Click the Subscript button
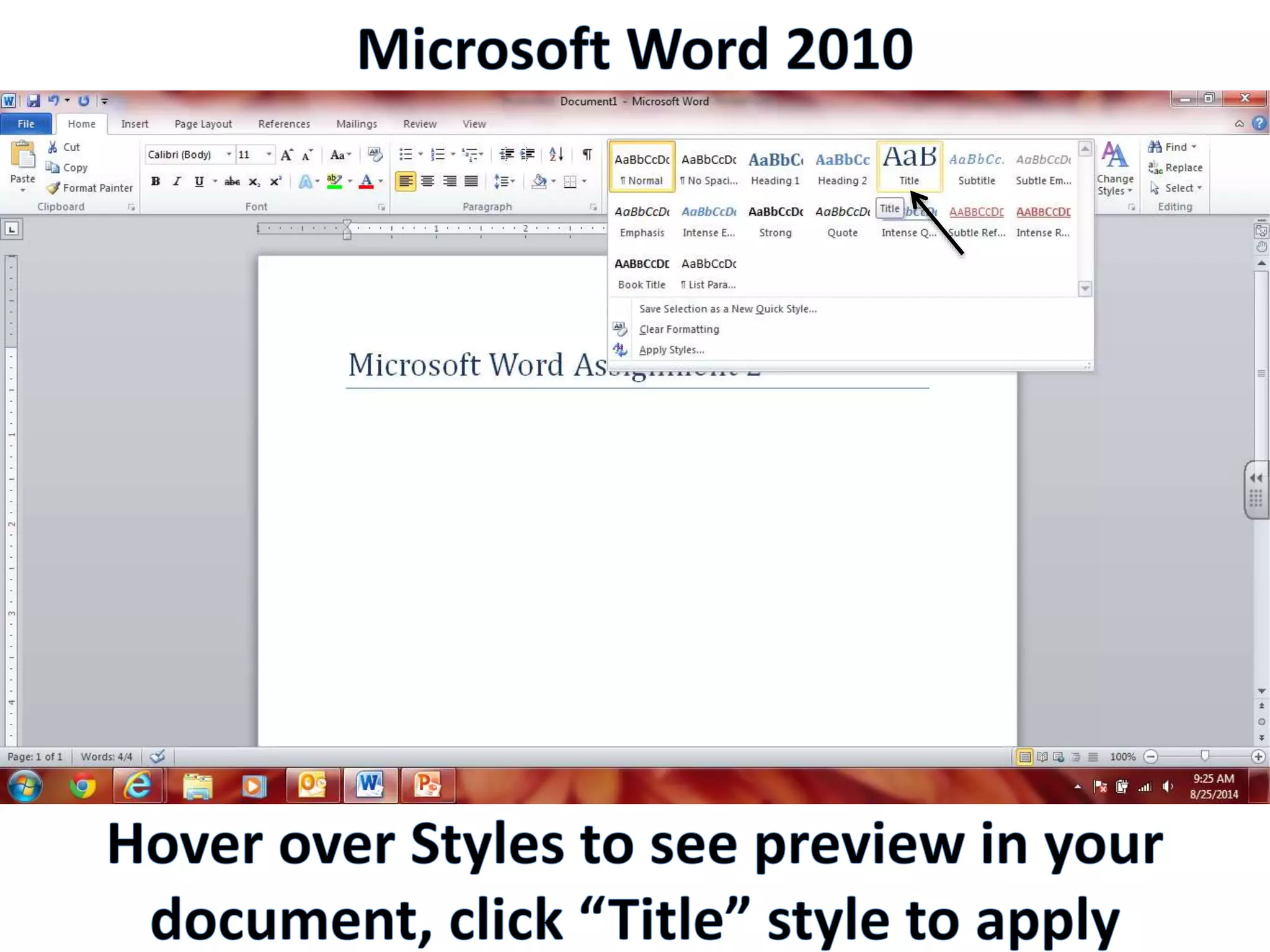The width and height of the screenshot is (1270, 952). coord(254,182)
